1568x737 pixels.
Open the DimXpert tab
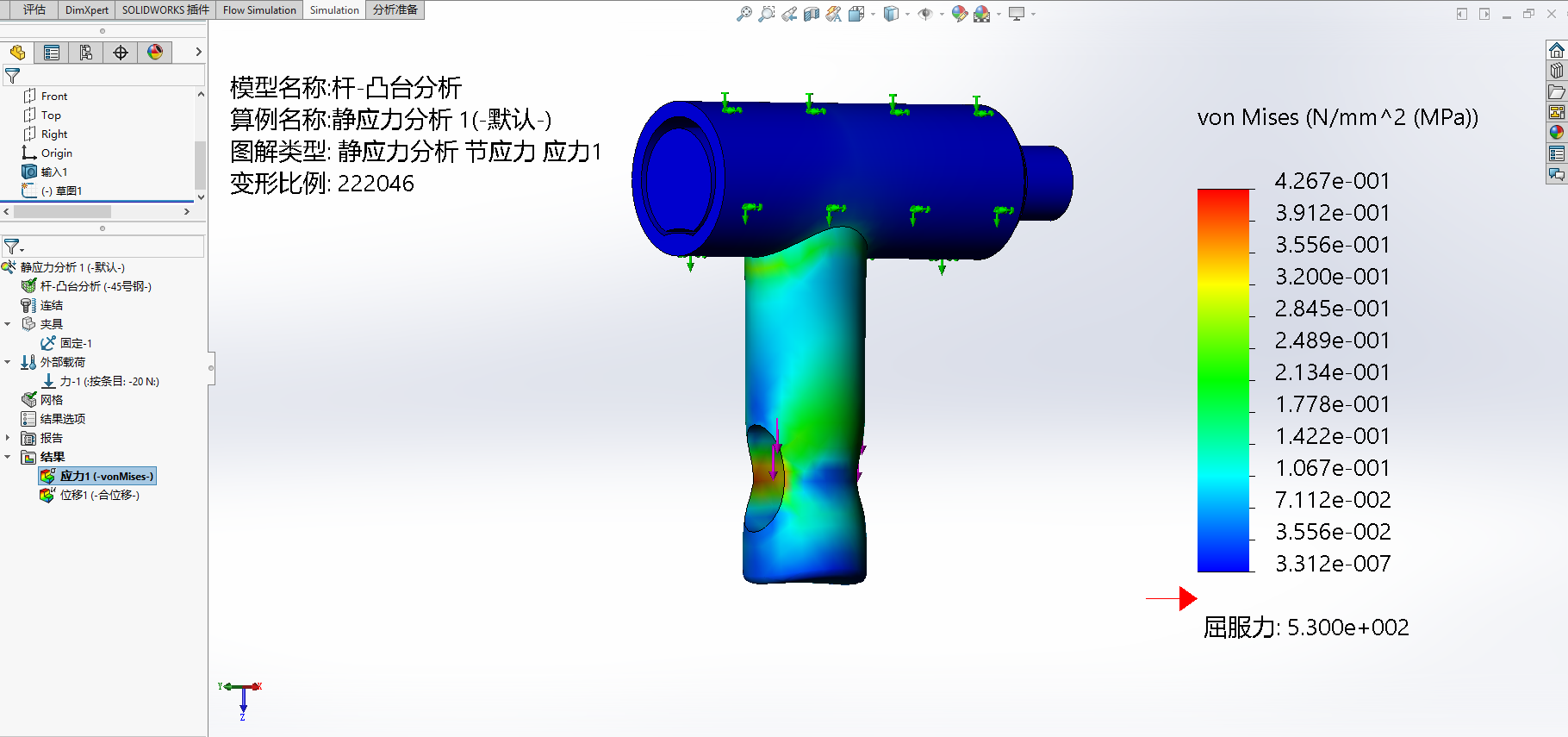[x=87, y=10]
